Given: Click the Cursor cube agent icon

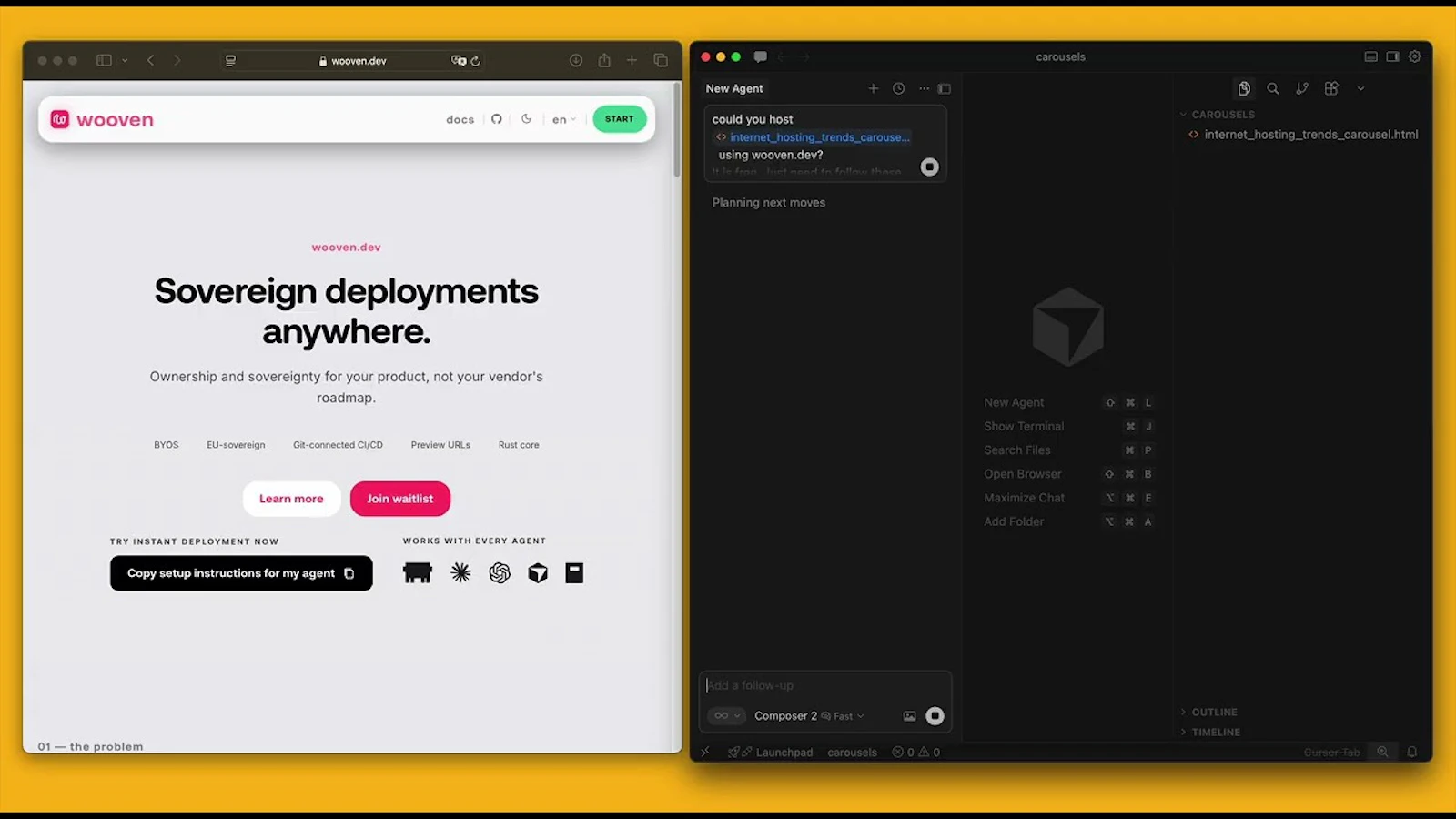Looking at the screenshot, I should pyautogui.click(x=538, y=572).
